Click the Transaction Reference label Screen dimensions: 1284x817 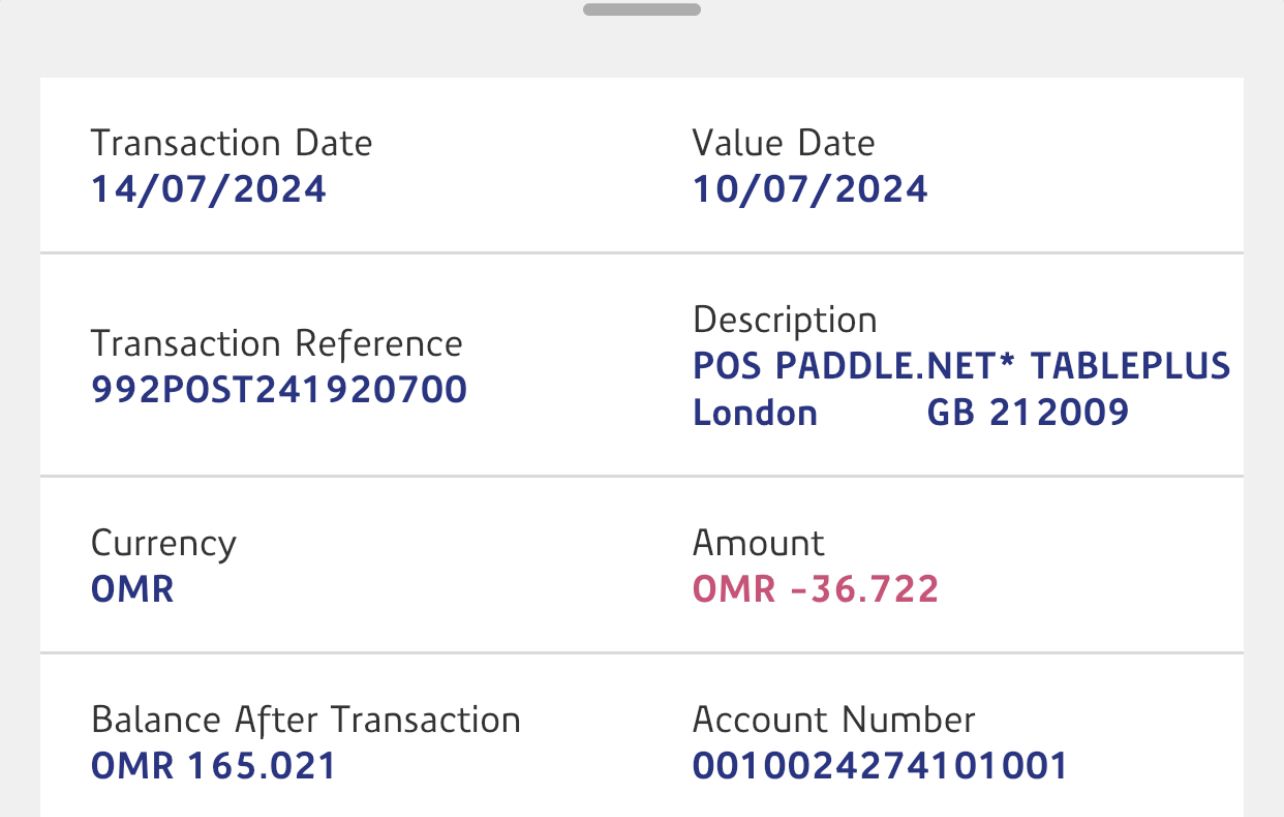click(x=276, y=344)
